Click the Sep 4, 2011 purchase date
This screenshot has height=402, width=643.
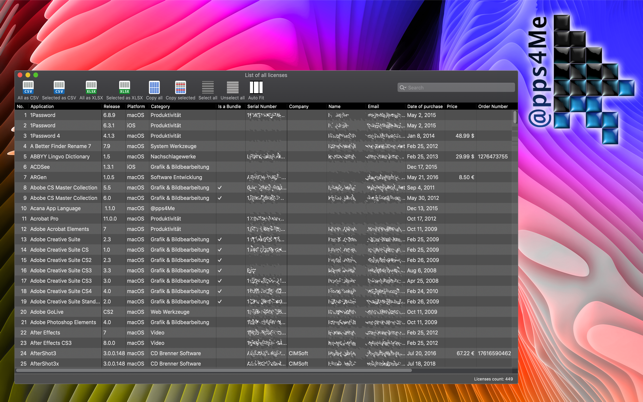point(421,187)
